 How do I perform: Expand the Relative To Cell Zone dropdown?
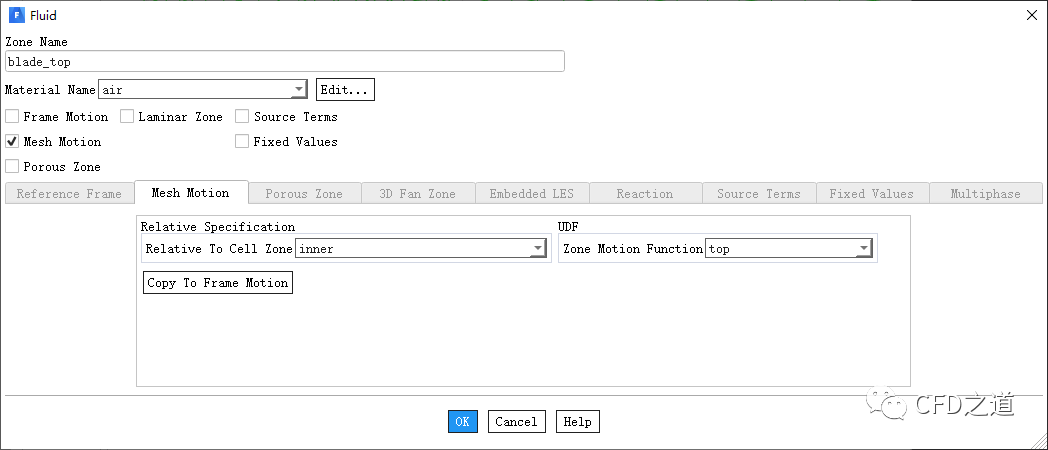[x=537, y=249]
